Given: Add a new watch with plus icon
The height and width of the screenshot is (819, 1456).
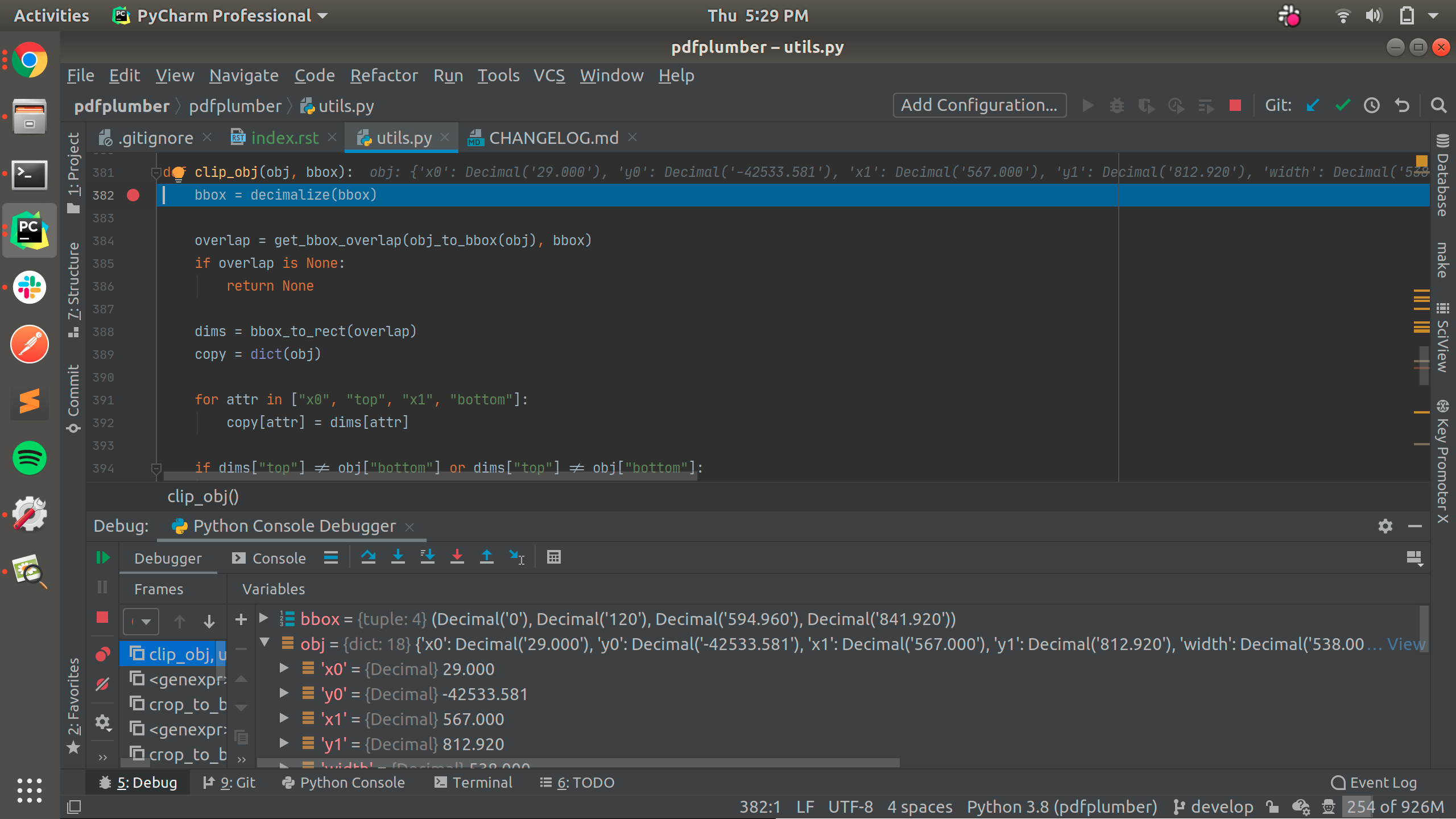Looking at the screenshot, I should (x=241, y=619).
